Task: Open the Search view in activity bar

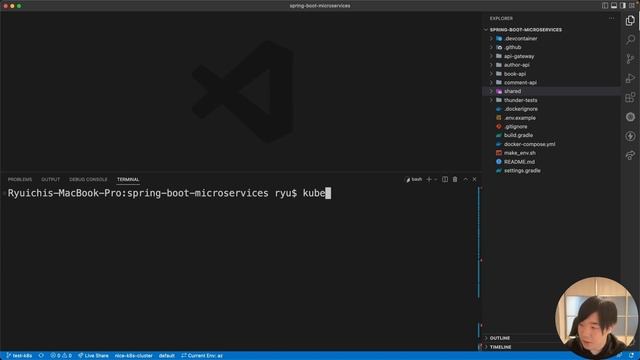Action: tap(630, 40)
